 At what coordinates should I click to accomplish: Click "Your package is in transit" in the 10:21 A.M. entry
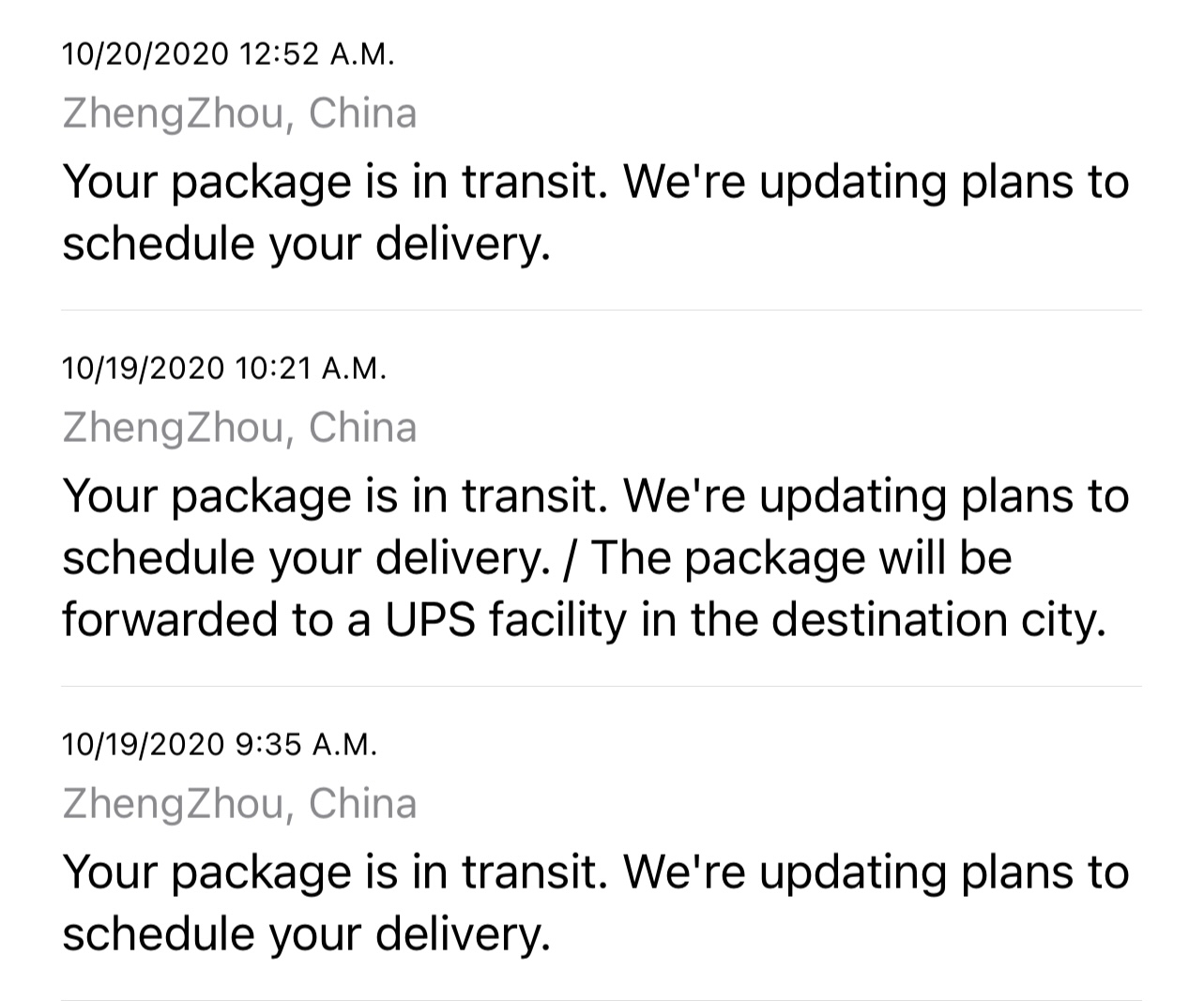click(x=330, y=495)
